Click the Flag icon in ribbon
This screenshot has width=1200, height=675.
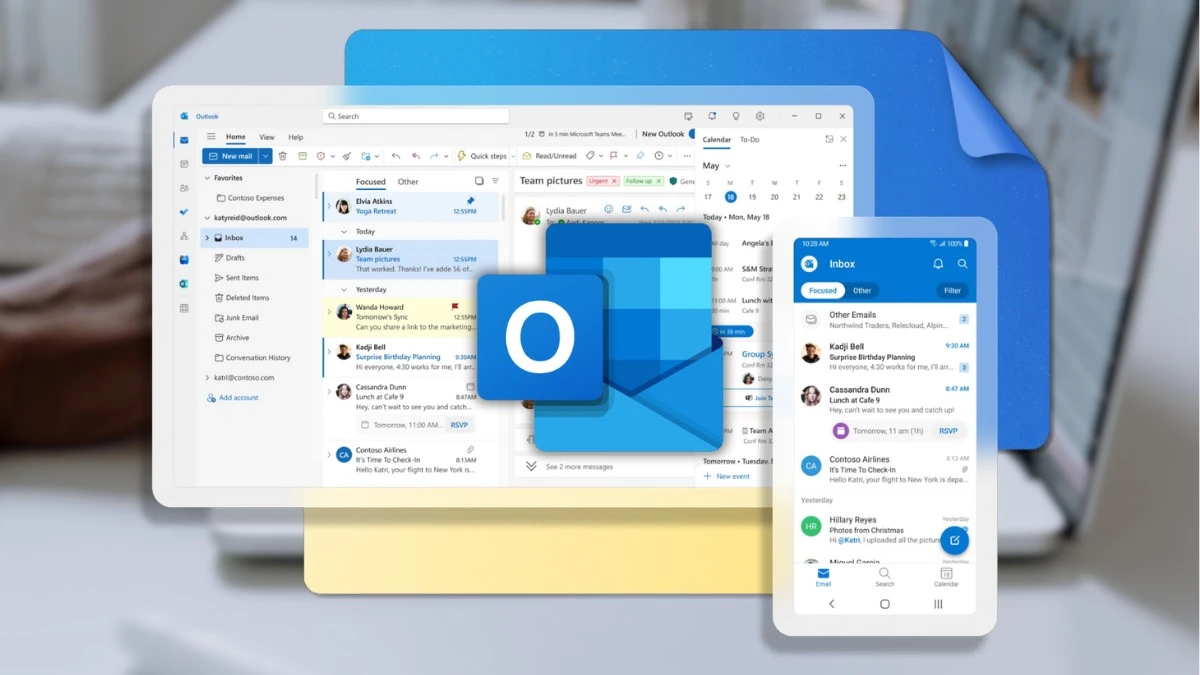click(x=613, y=156)
